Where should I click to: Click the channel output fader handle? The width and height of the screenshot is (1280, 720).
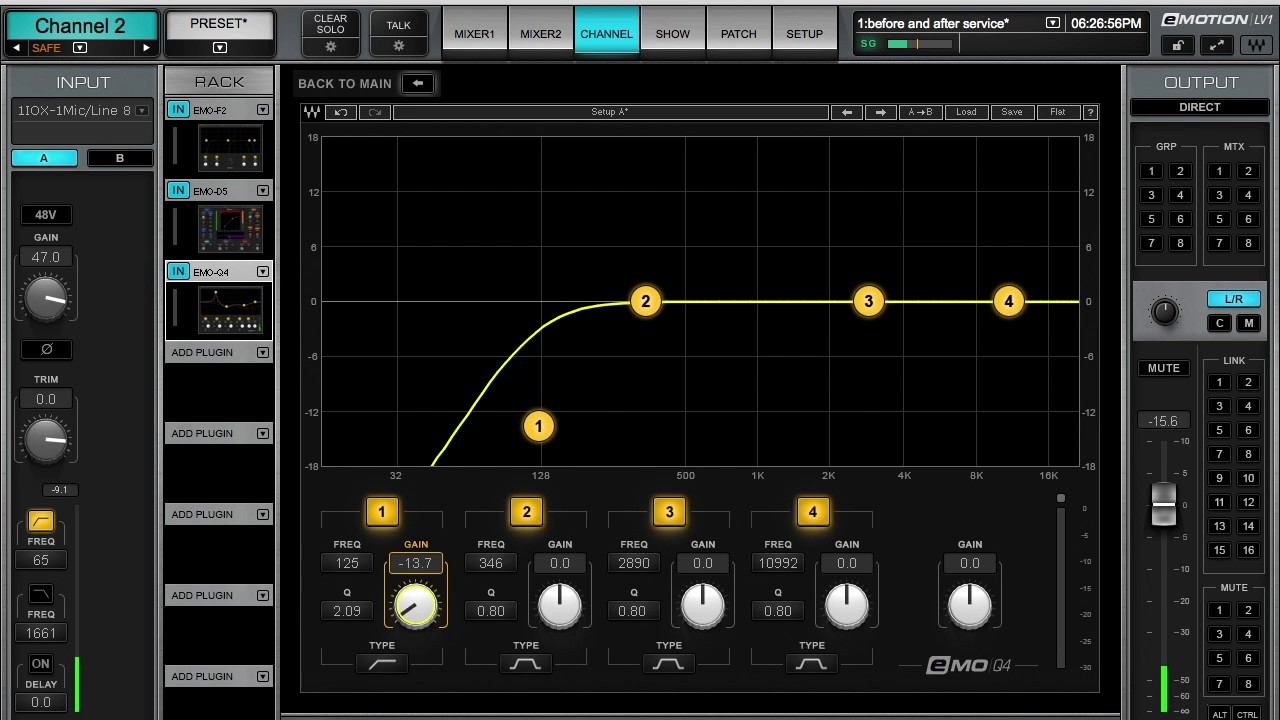pos(1163,505)
